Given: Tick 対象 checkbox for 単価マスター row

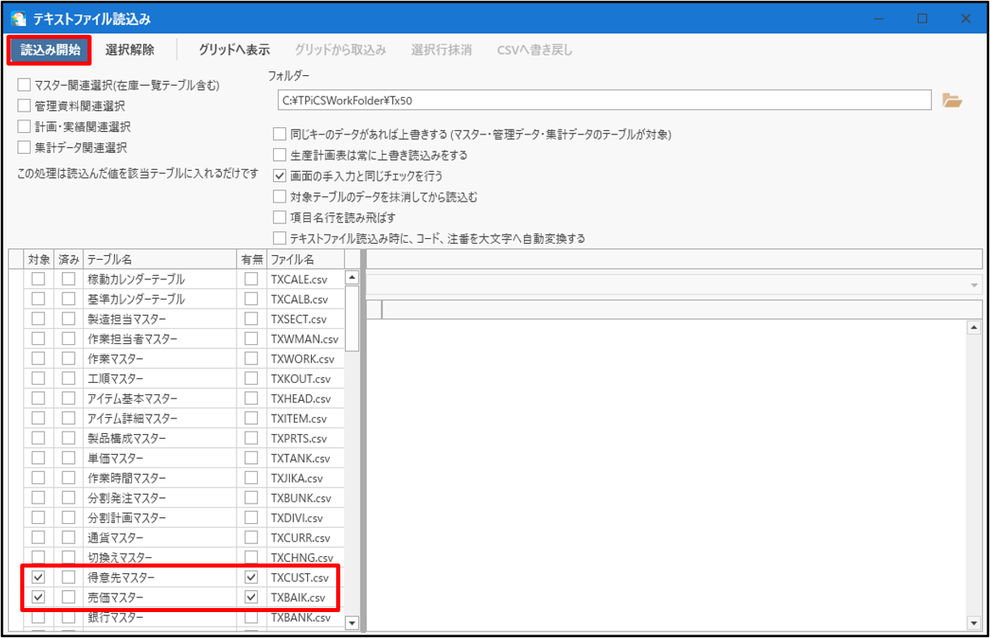Looking at the screenshot, I should pyautogui.click(x=39, y=457).
